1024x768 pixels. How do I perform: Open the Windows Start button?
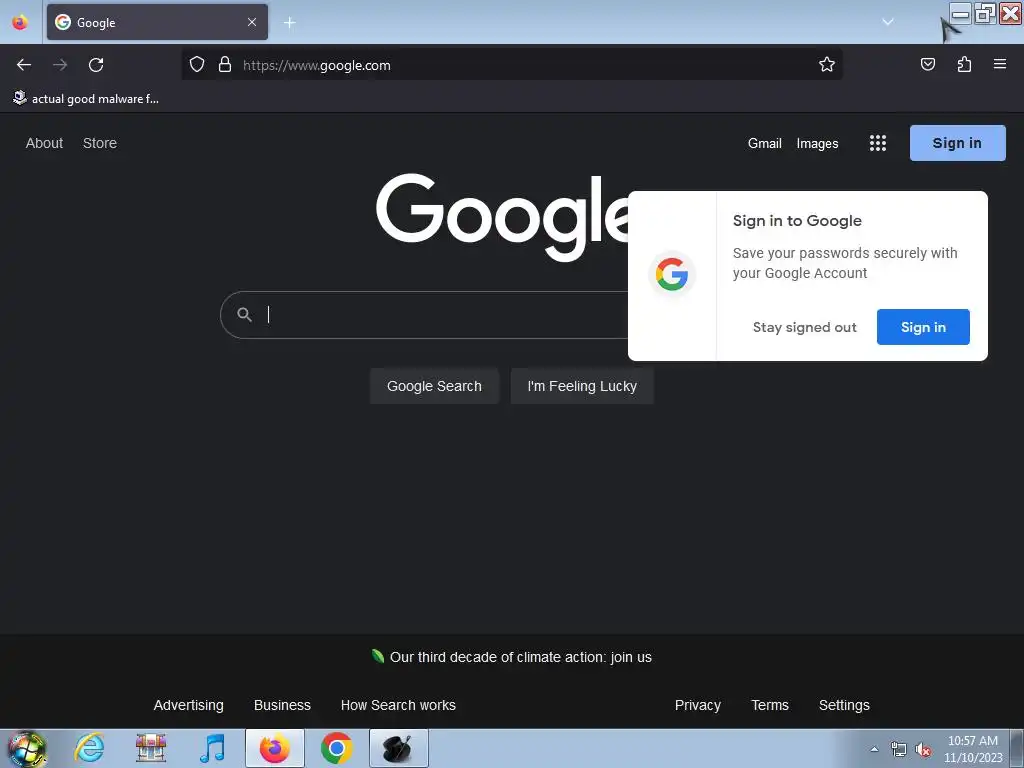click(x=27, y=748)
